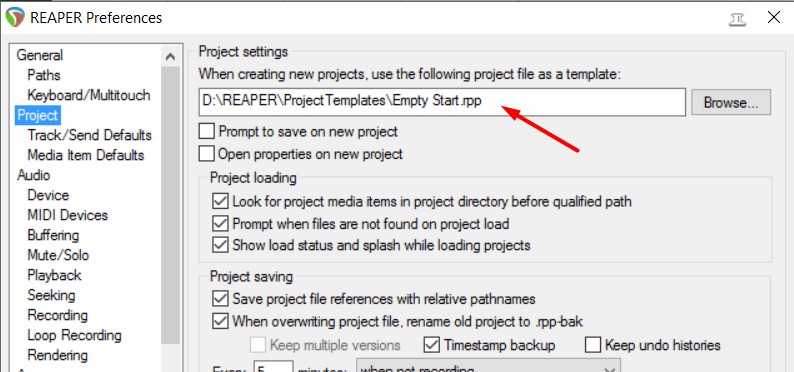Uncheck Save project file references with relative pathnames
This screenshot has width=794, height=372.
point(220,299)
